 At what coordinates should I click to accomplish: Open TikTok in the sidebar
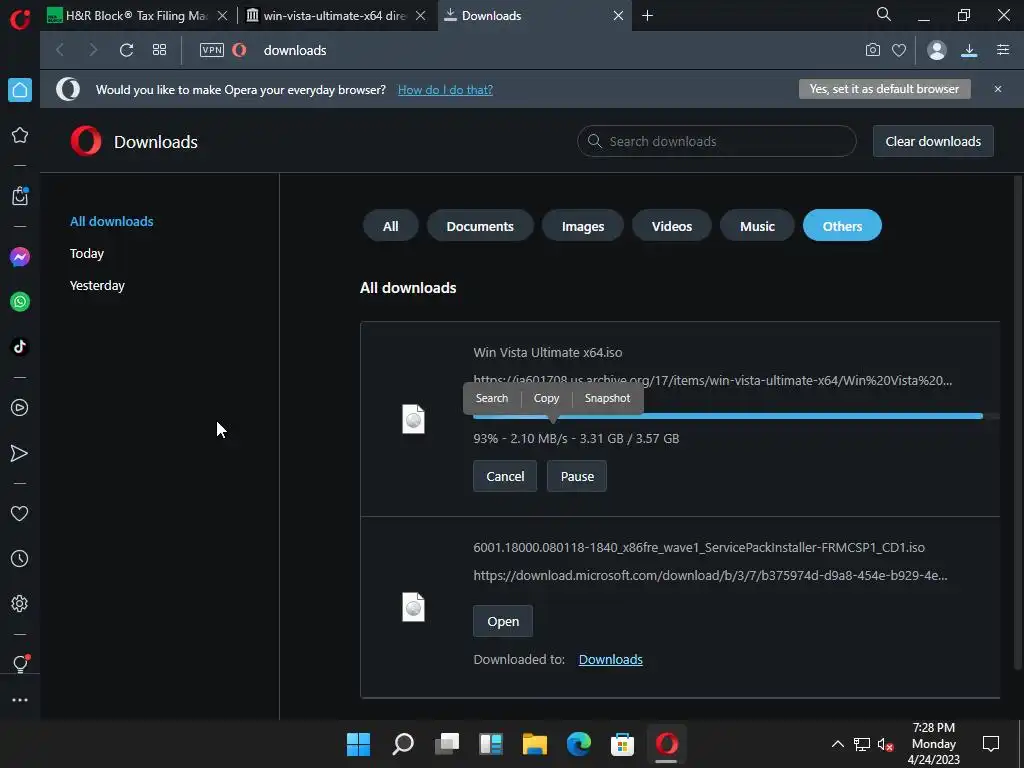(20, 346)
